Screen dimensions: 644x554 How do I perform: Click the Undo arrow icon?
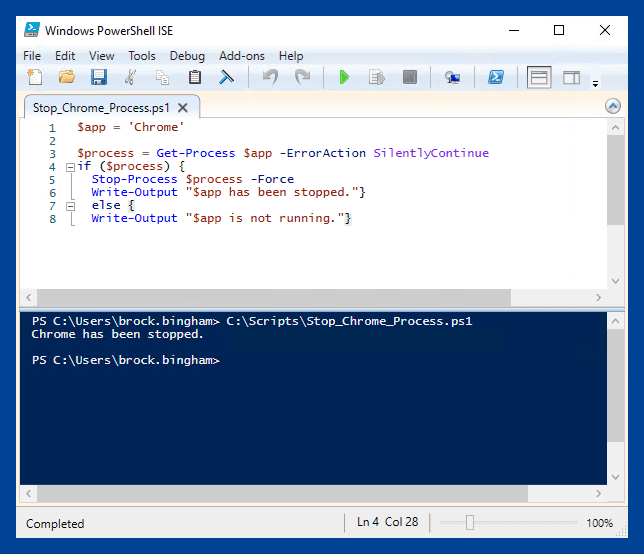pyautogui.click(x=270, y=77)
